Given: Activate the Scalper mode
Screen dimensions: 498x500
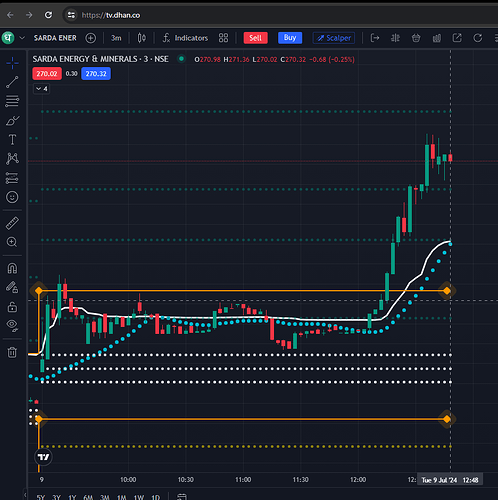Looking at the screenshot, I should 334,38.
